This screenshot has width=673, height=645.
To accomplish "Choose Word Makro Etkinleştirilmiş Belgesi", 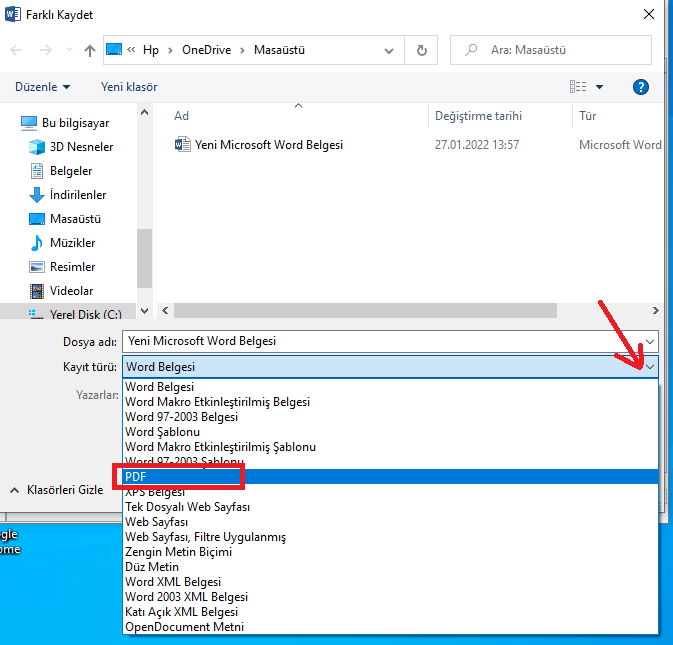I will pyautogui.click(x=391, y=402).
